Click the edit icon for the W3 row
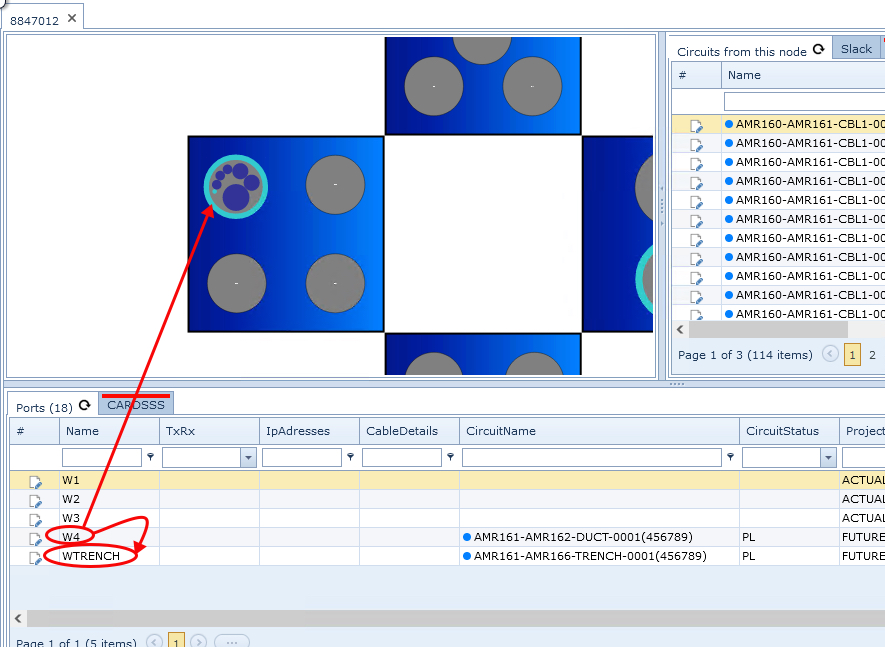This screenshot has width=885, height=647. click(x=36, y=519)
